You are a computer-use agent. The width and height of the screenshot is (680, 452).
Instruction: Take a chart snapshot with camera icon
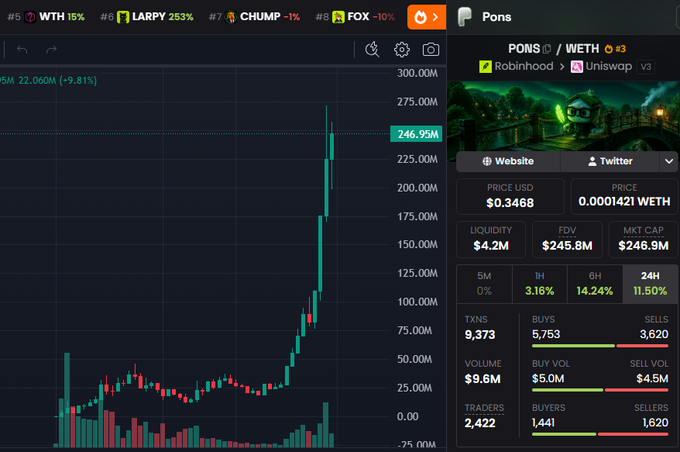(x=431, y=49)
